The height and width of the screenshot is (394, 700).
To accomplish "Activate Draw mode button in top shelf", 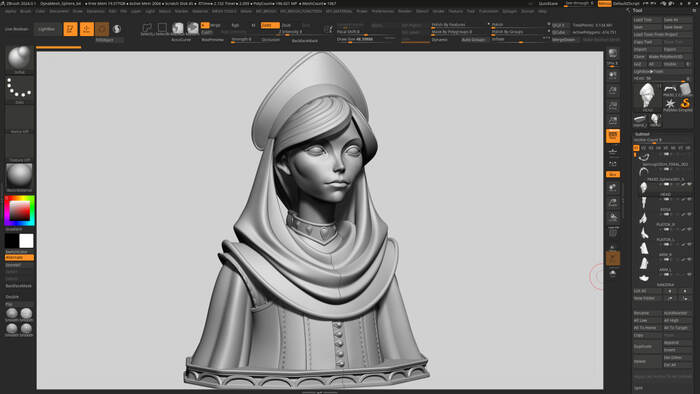I will coord(87,29).
